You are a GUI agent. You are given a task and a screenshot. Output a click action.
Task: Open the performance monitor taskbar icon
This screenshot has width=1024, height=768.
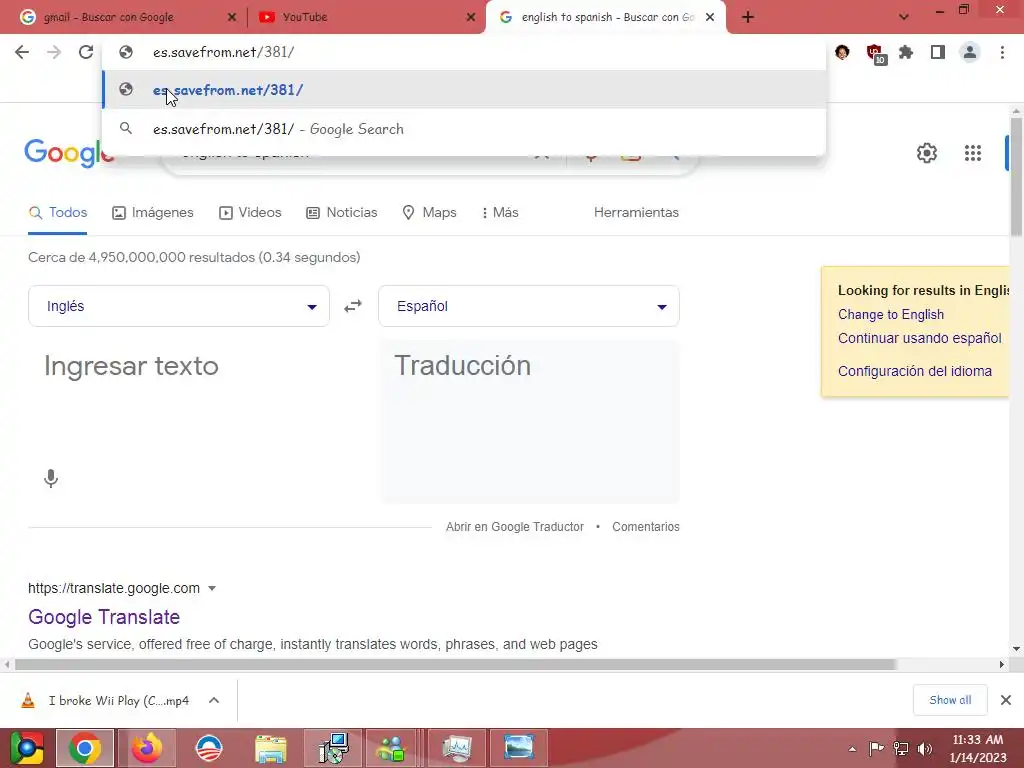point(457,748)
